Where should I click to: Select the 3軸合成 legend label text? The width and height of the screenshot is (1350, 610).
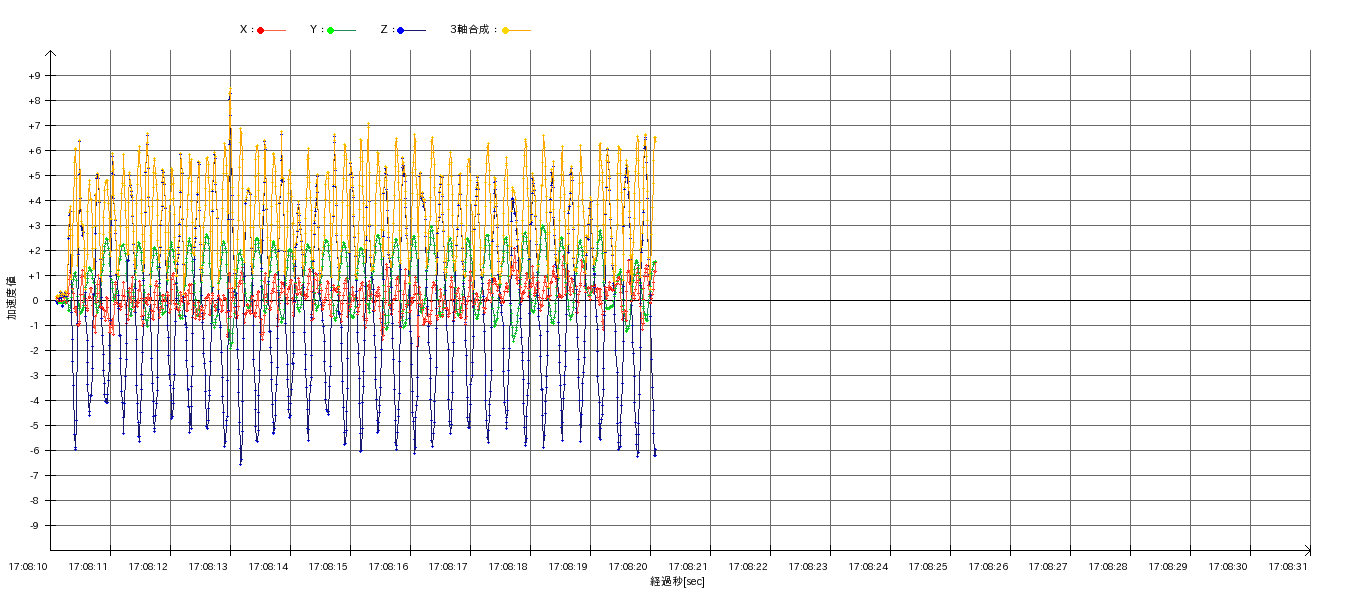472,30
